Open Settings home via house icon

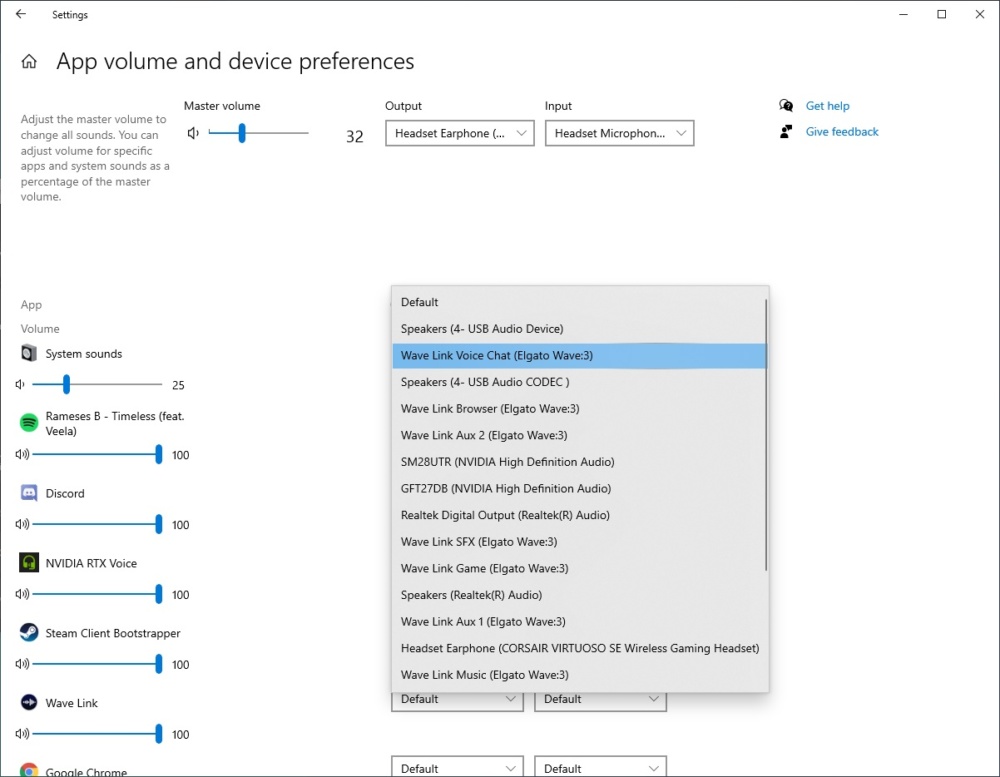pyautogui.click(x=29, y=61)
